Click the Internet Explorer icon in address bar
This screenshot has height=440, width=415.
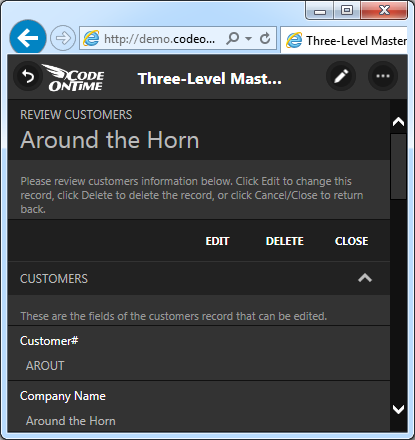coord(91,39)
